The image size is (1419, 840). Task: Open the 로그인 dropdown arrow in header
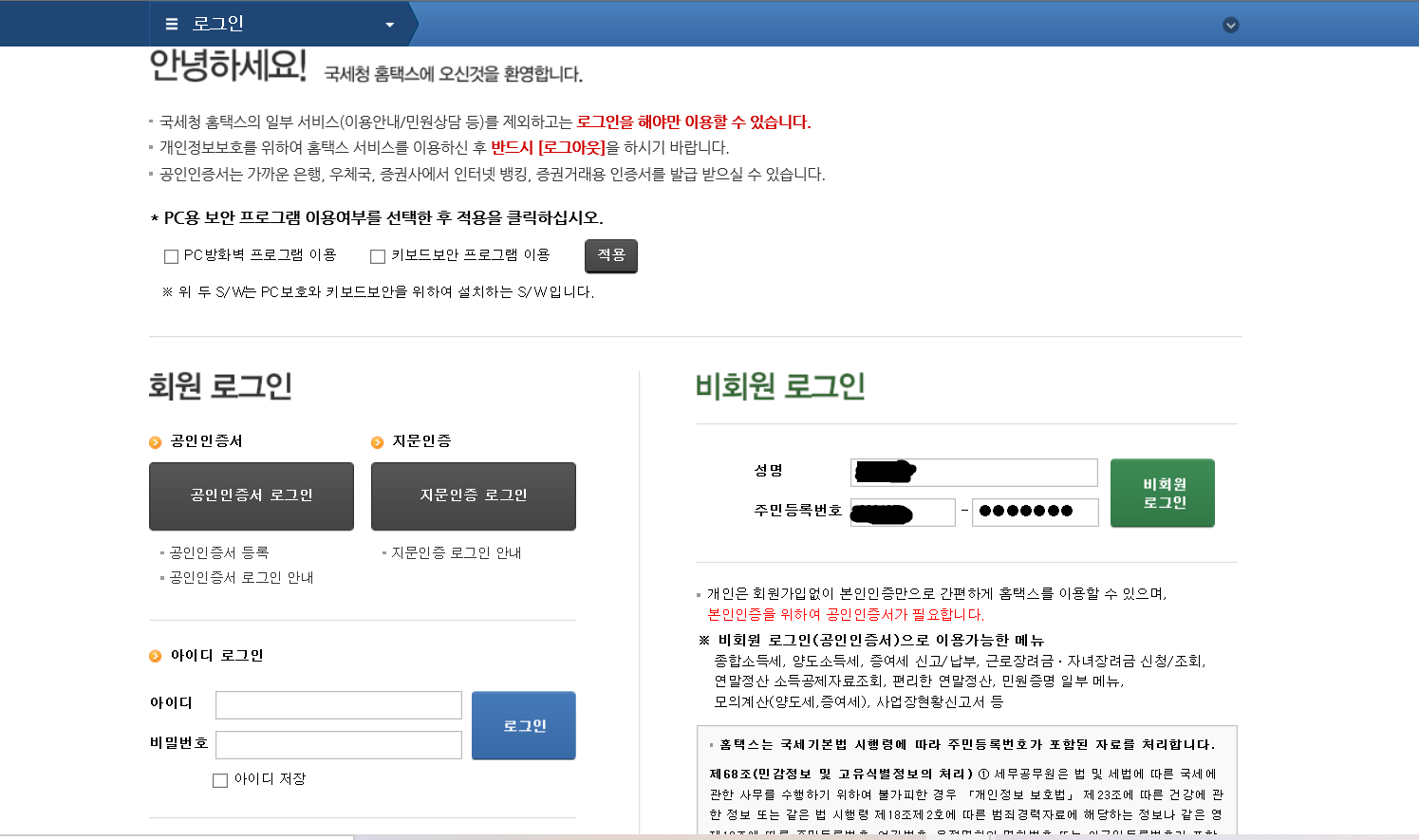click(x=389, y=25)
